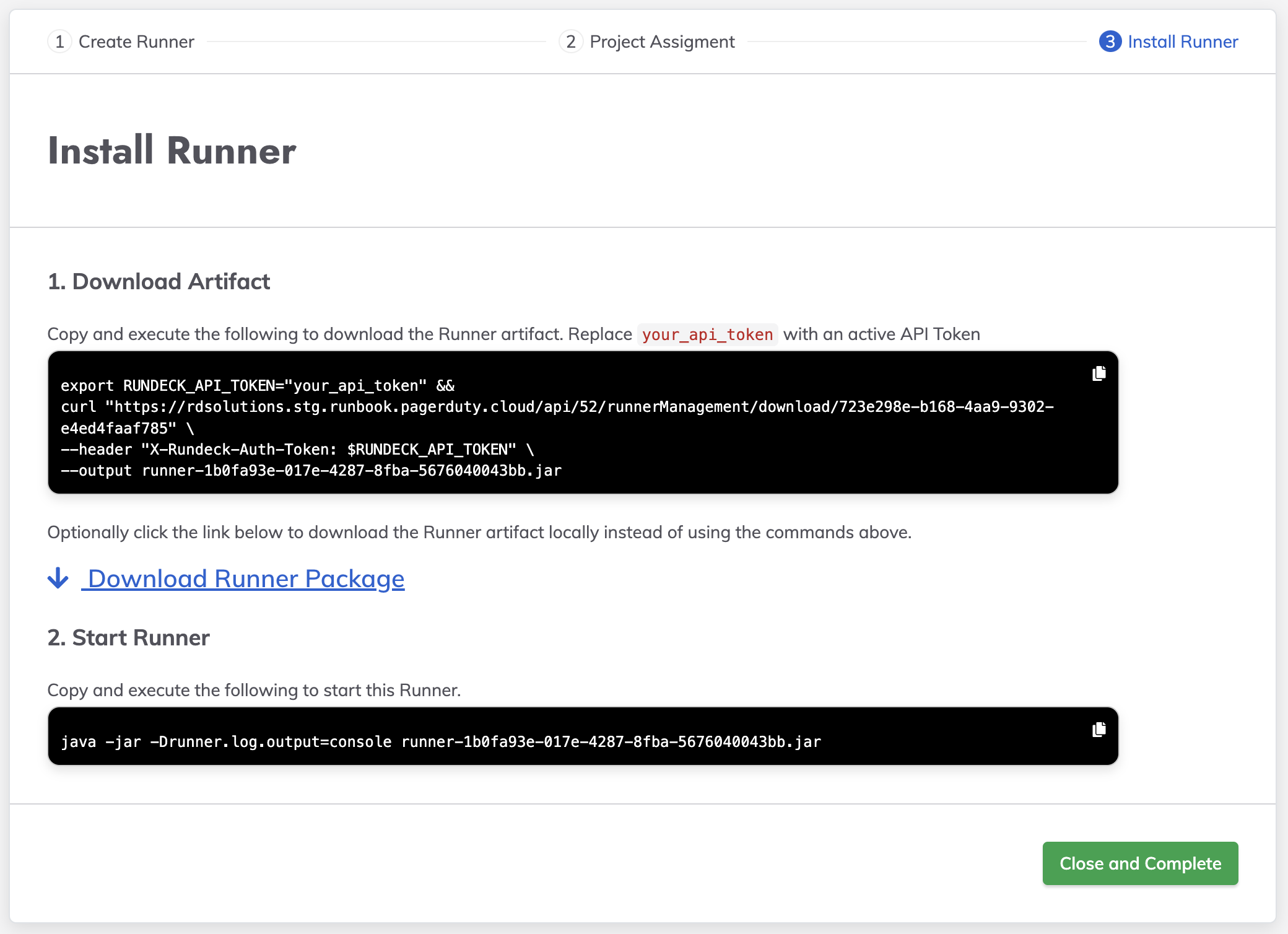Click the curl URL line in code block
This screenshot has height=934, width=1288.
click(x=557, y=407)
